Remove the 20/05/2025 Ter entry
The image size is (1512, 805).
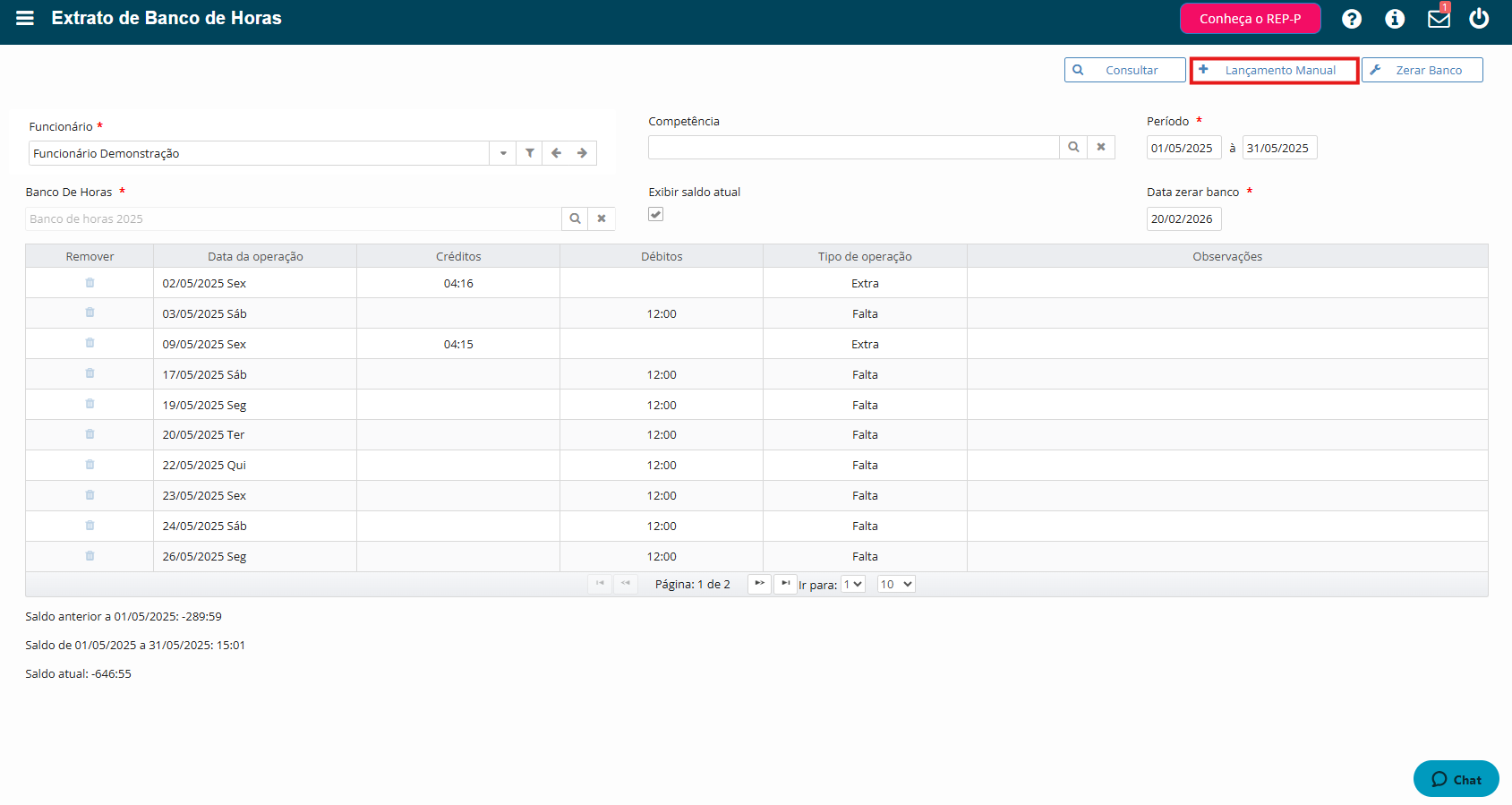click(90, 434)
